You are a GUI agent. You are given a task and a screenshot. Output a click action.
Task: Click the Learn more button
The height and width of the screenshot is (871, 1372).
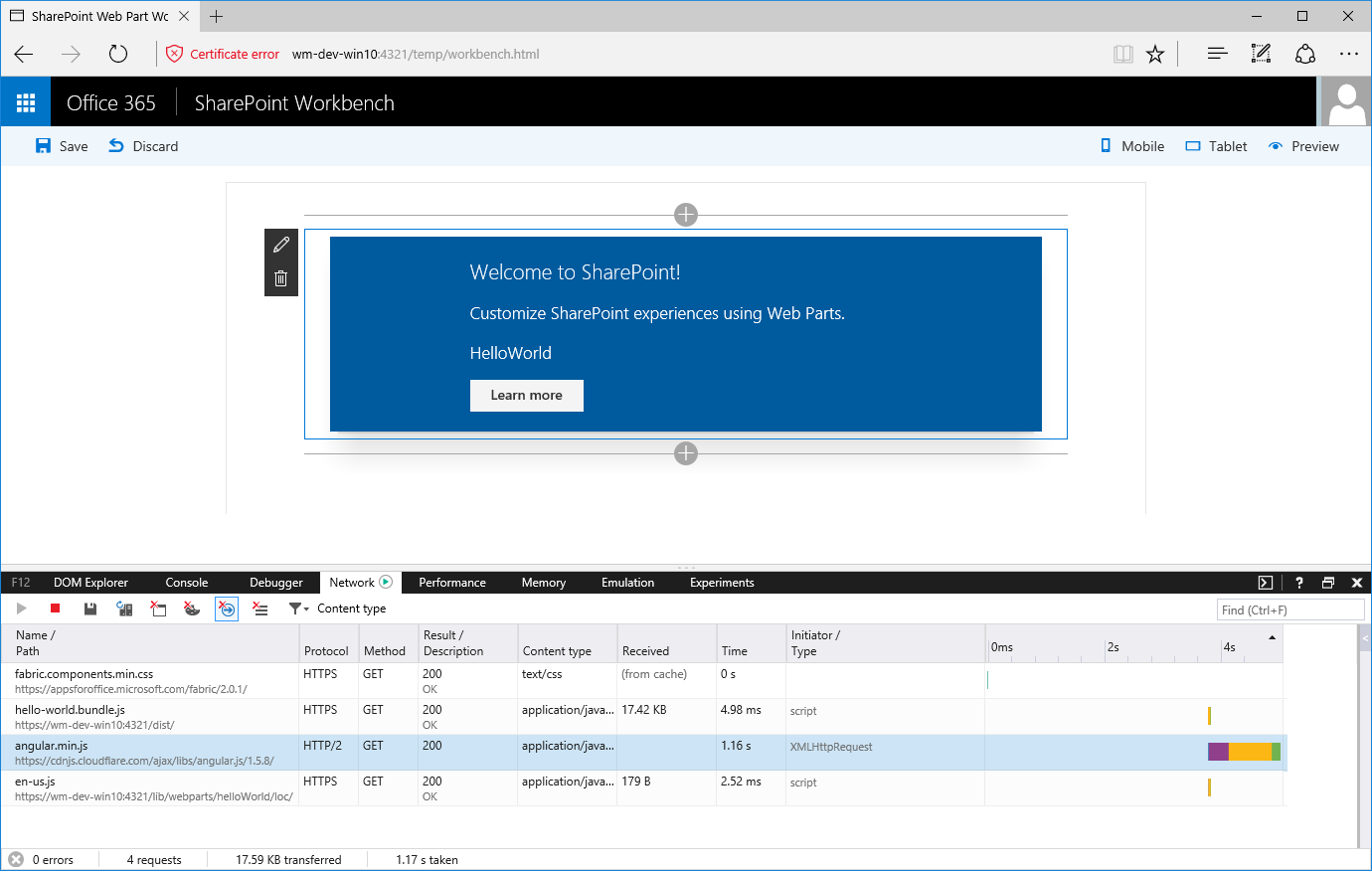click(527, 396)
